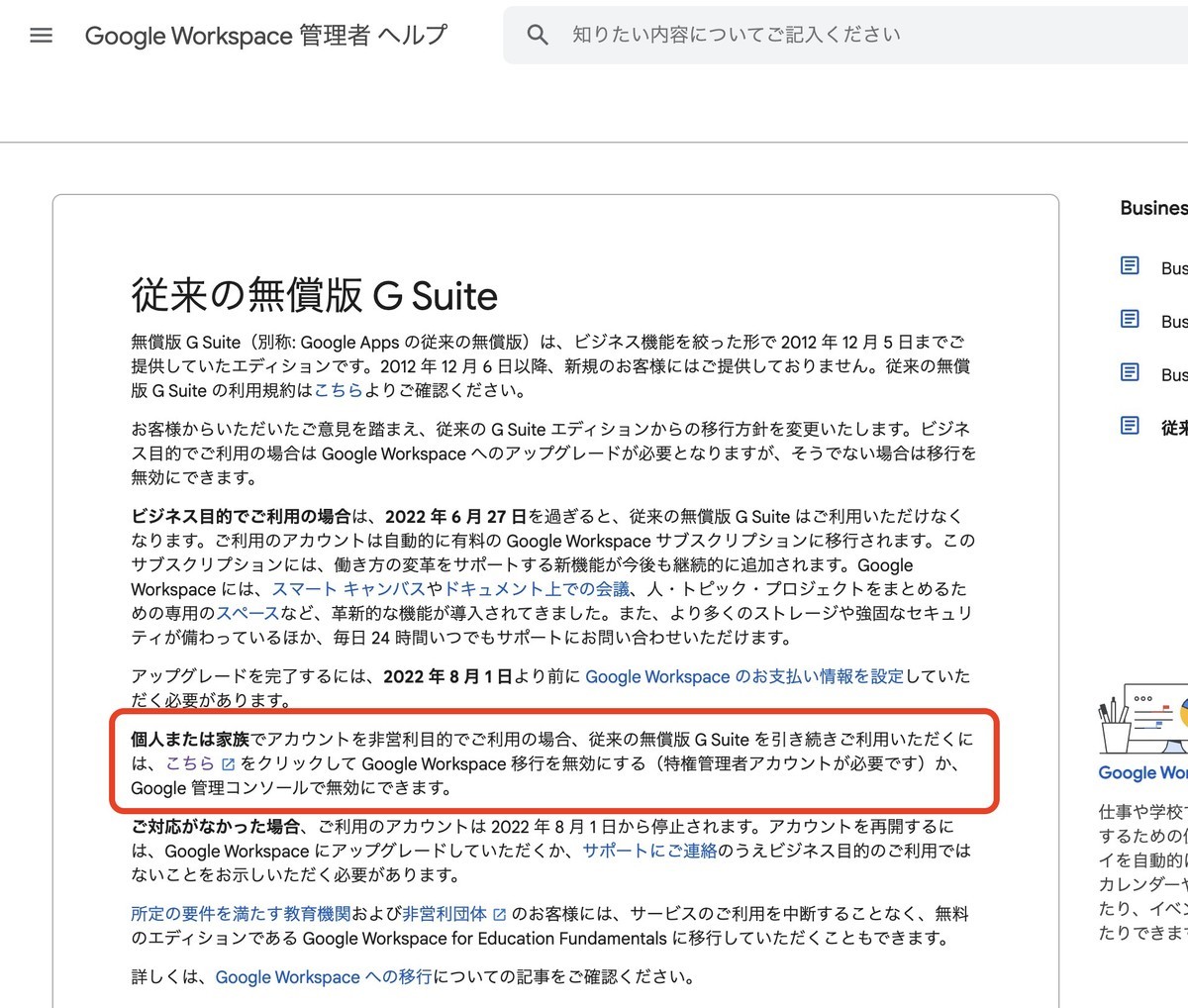The height and width of the screenshot is (1008, 1188).
Task: Click the Google Workspace promo illustration
Action: coord(1143,717)
